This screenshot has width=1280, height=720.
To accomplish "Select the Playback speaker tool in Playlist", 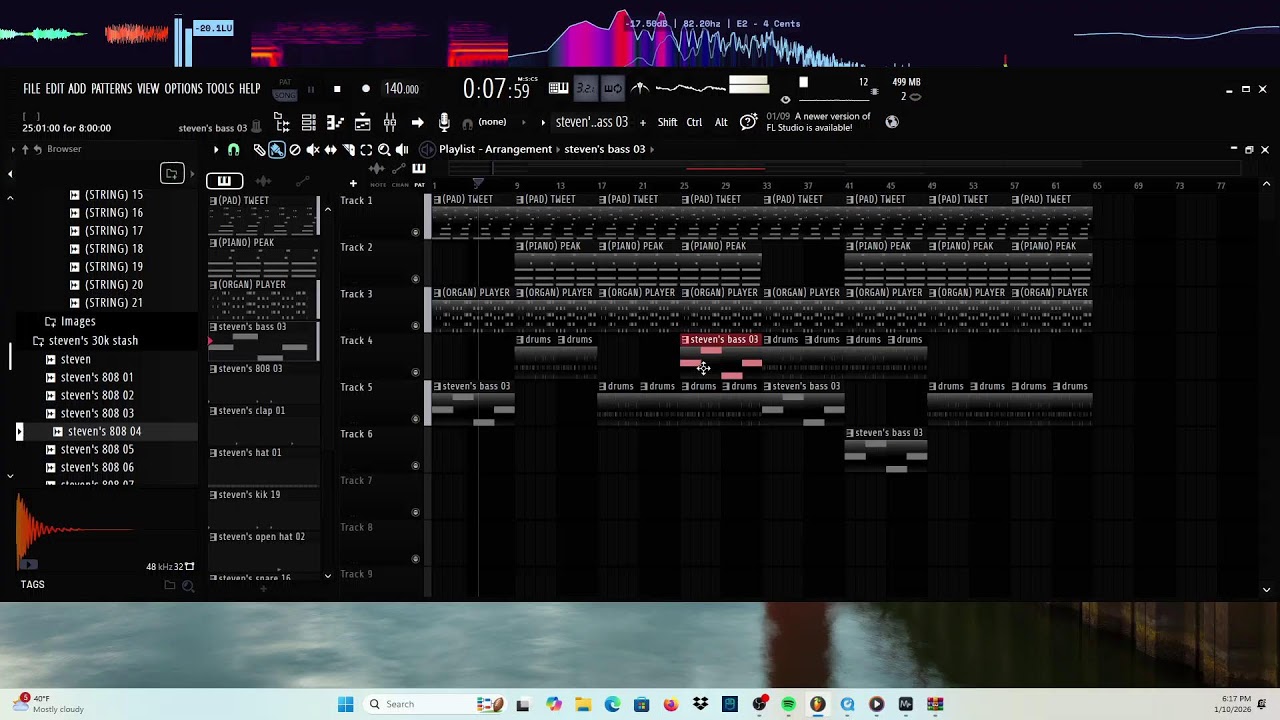I will coord(402,149).
